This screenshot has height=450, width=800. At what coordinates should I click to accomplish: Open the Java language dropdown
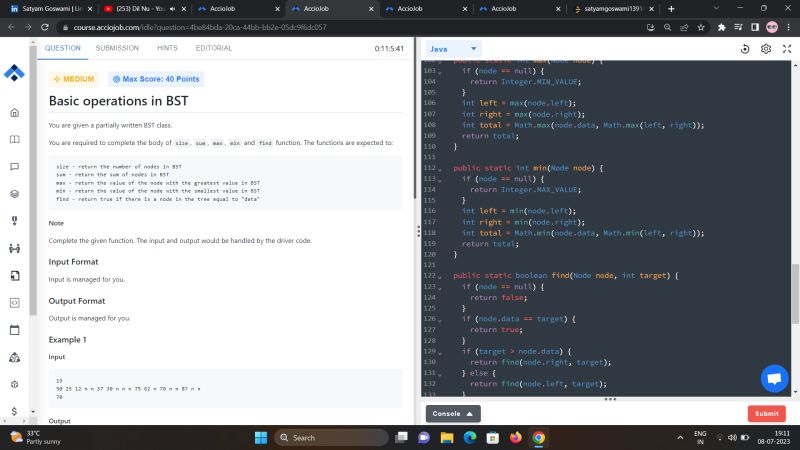[454, 49]
